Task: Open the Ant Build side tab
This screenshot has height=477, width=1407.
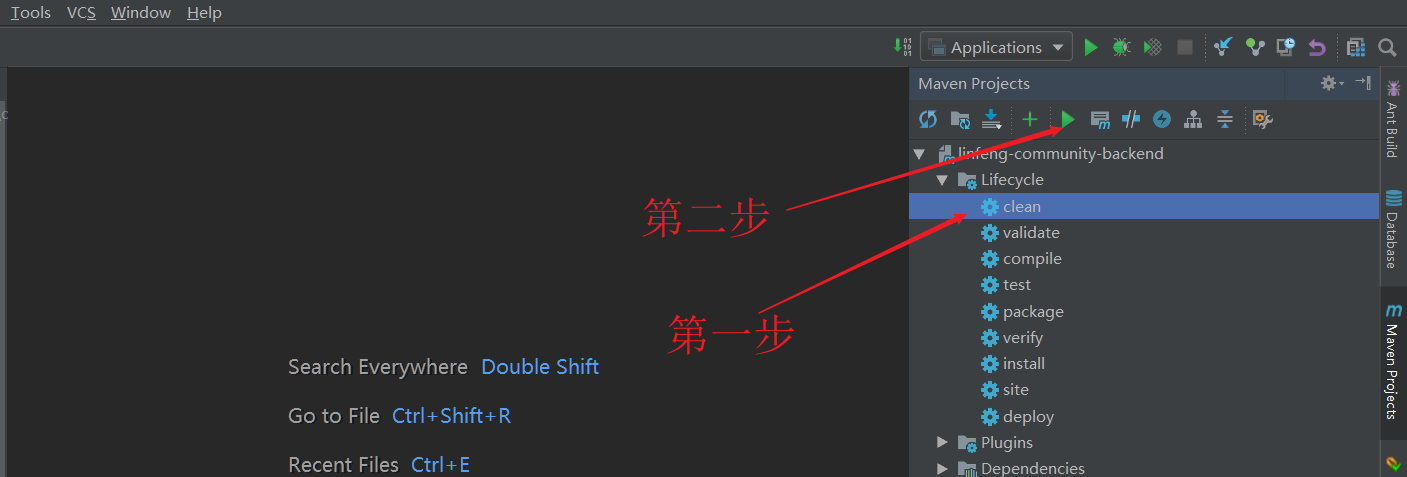Action: pyautogui.click(x=1392, y=122)
